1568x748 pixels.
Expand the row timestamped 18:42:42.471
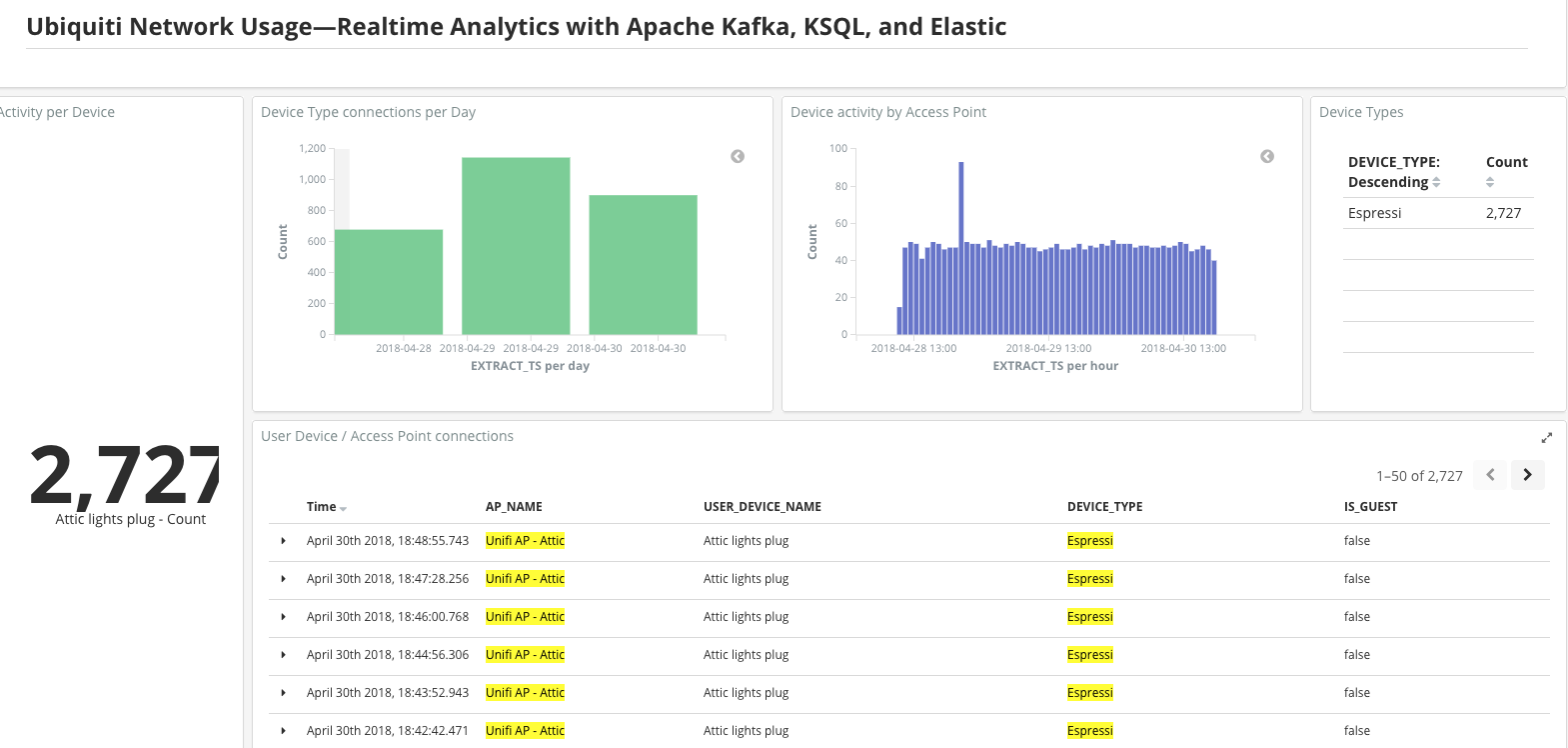(x=284, y=731)
